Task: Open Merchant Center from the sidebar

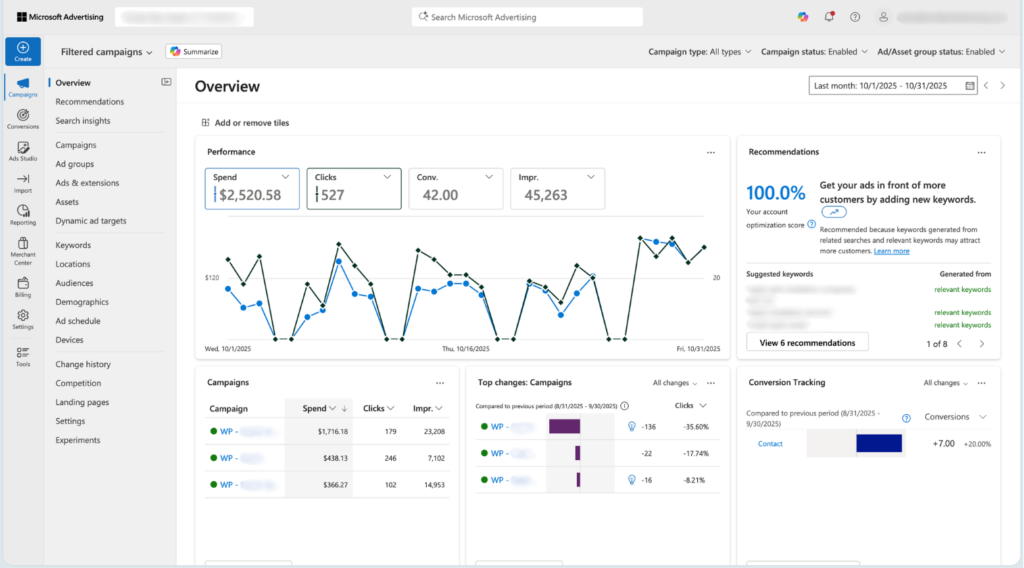Action: (x=23, y=251)
